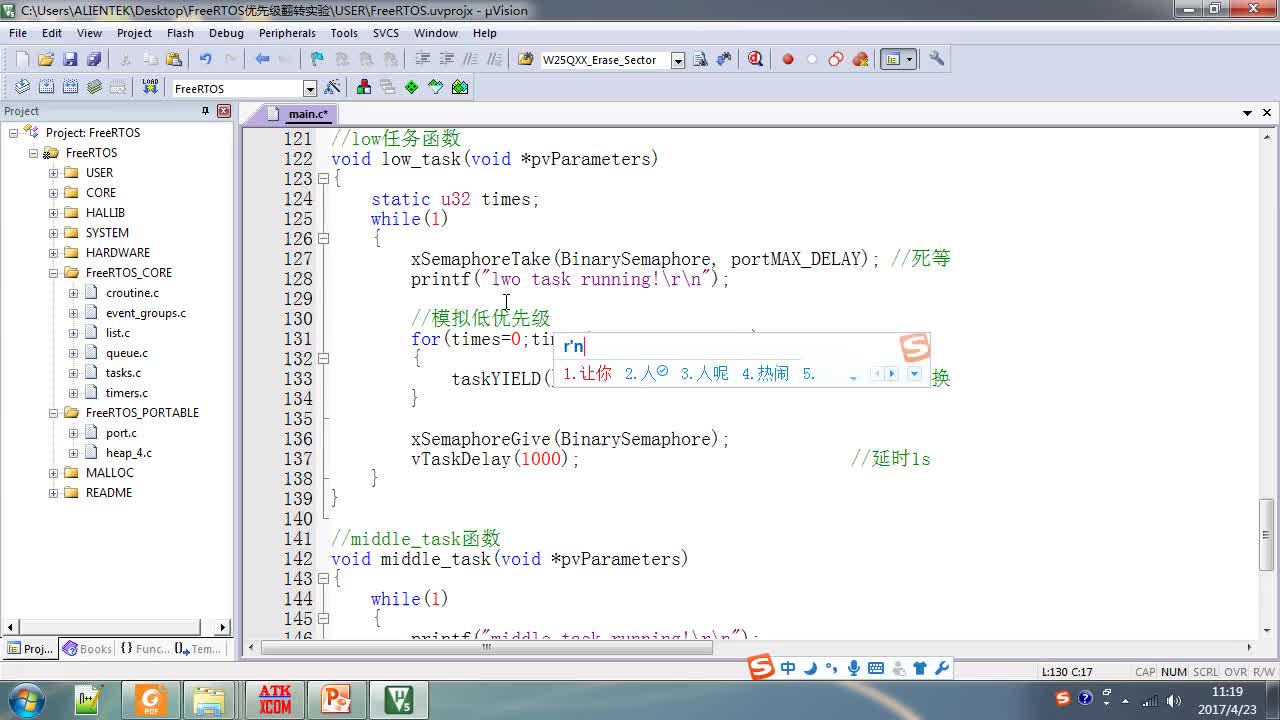Open the target selection dropdown FreeRTOS
This screenshot has height=720, width=1280.
coord(310,89)
